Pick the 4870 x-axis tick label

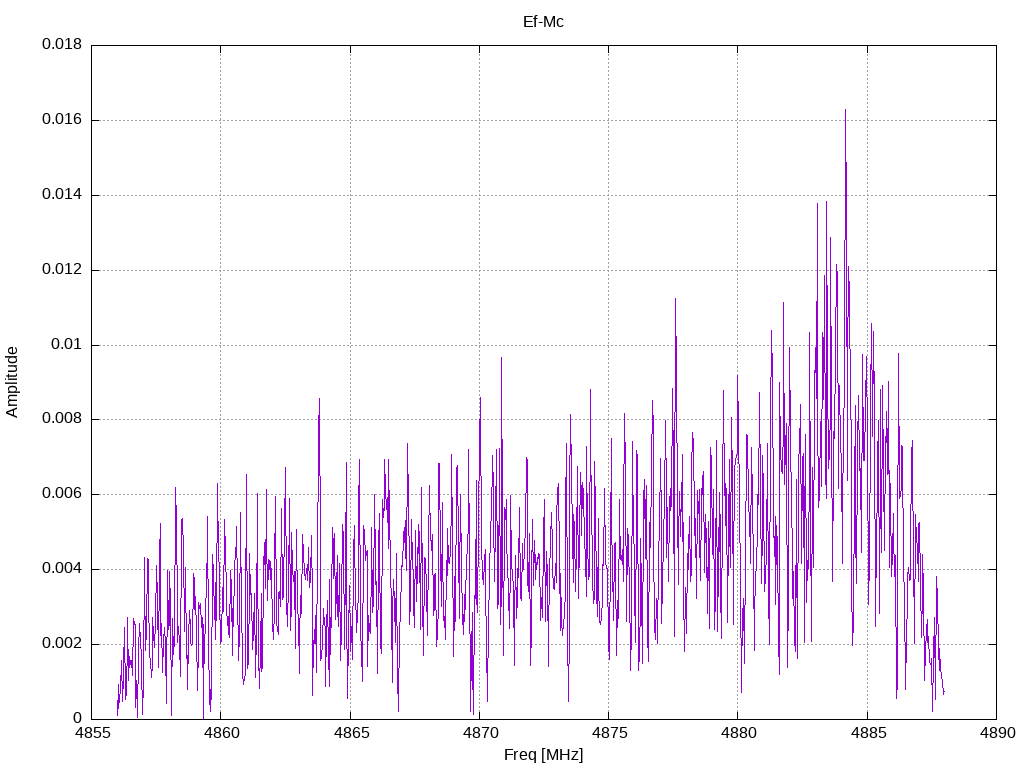479,733
